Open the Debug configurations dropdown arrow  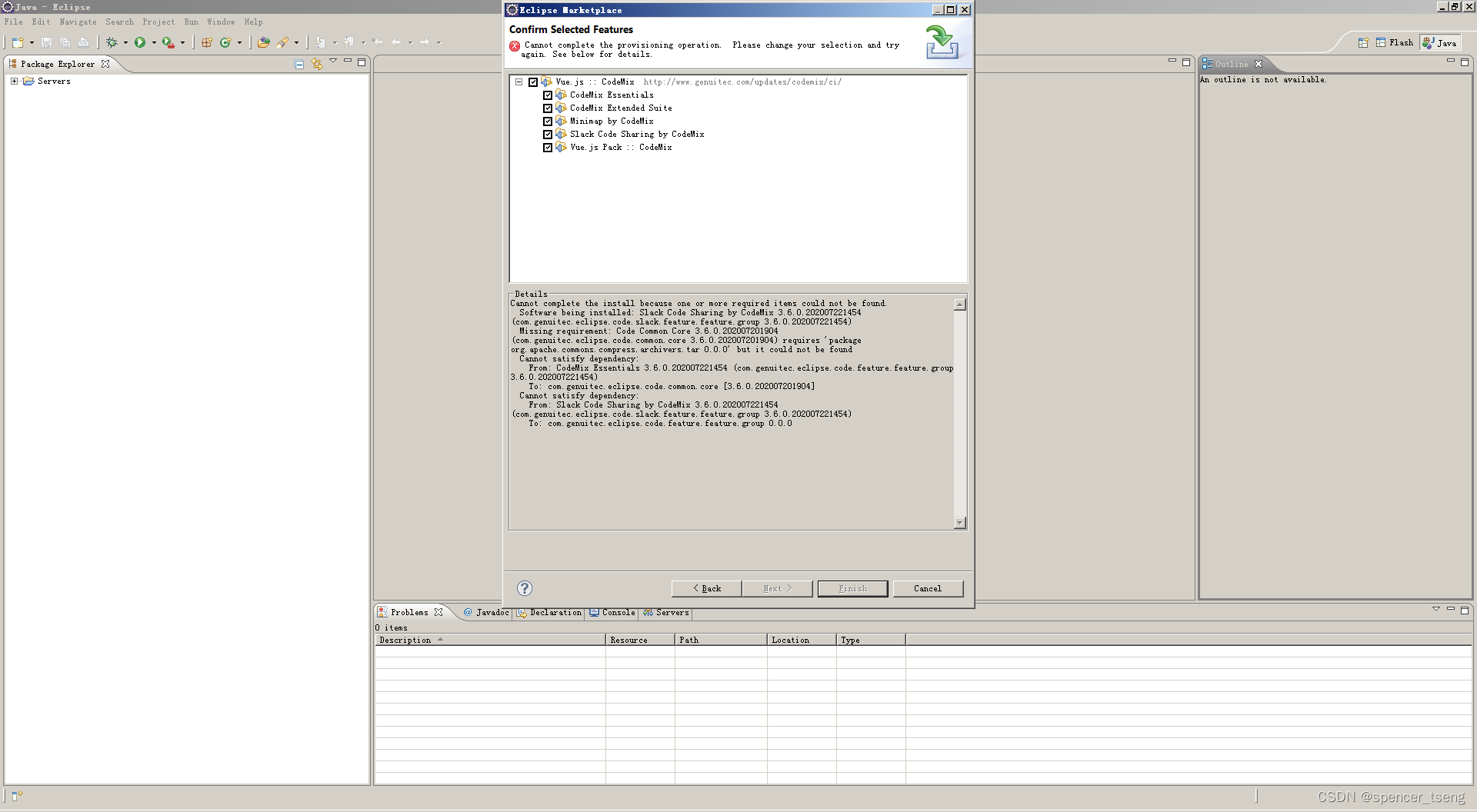pos(125,42)
